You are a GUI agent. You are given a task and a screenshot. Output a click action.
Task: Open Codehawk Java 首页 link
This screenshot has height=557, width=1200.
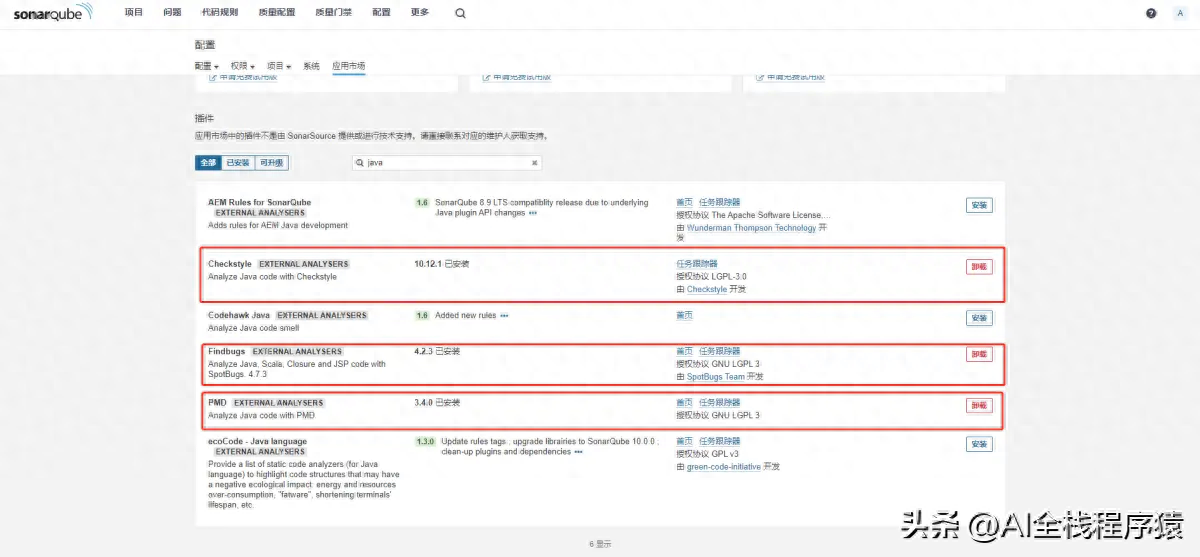click(x=685, y=315)
